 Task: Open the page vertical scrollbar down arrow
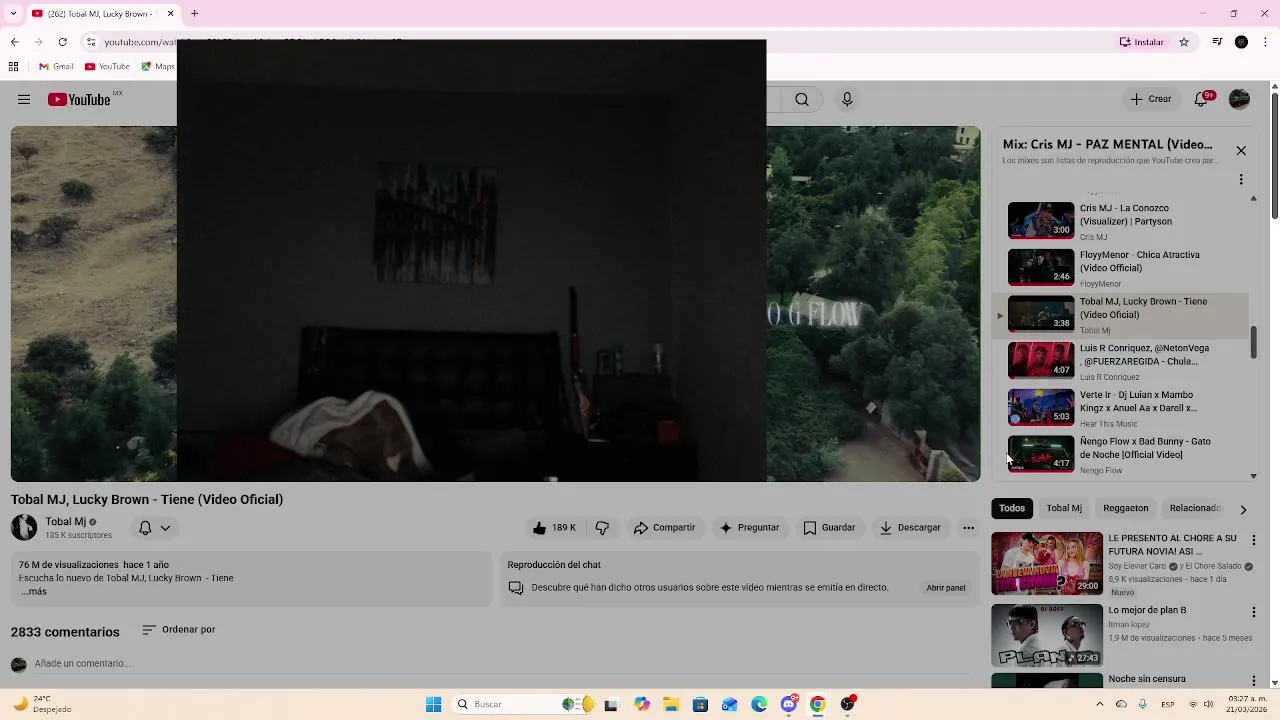1273,682
